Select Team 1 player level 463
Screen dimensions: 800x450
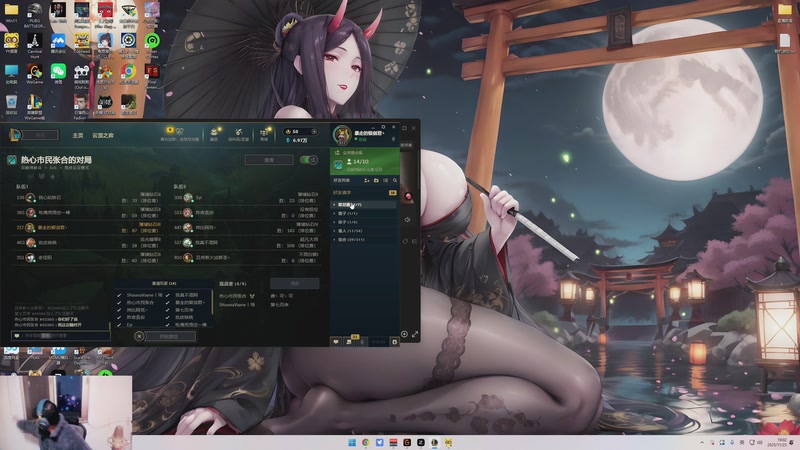(x=88, y=242)
